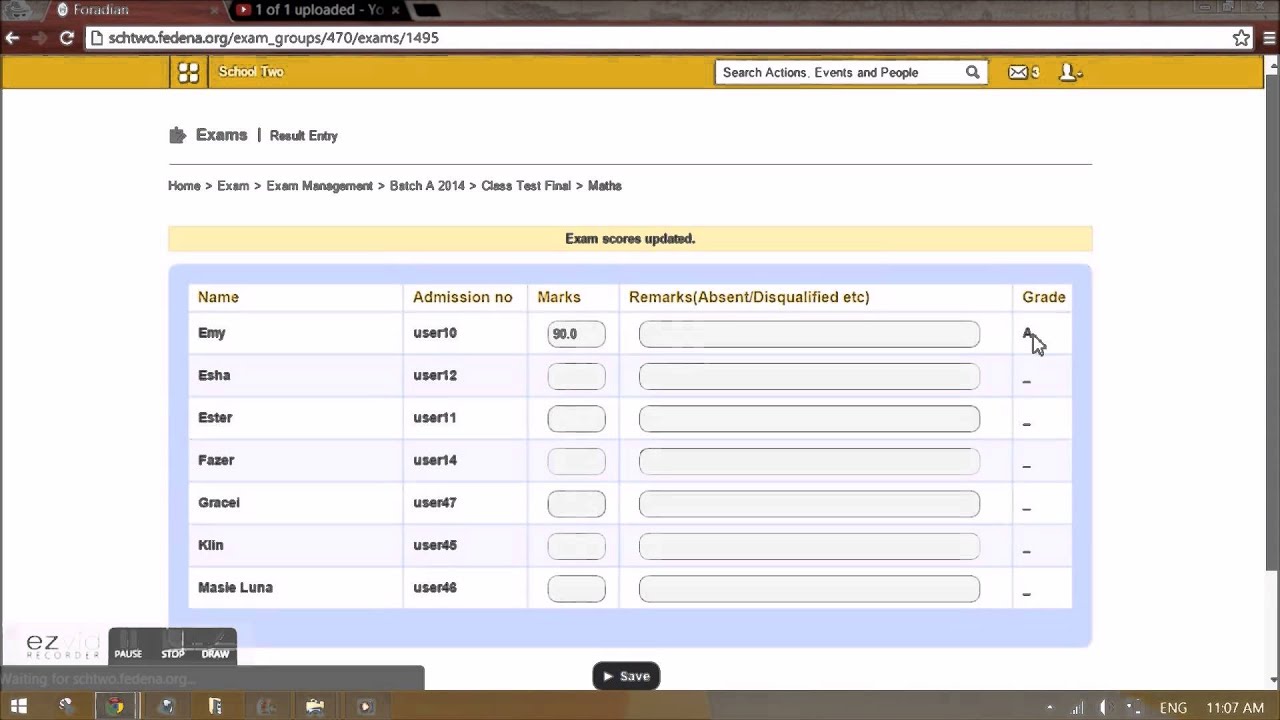1280x720 pixels.
Task: Click the Marks field for Ester
Action: click(576, 419)
